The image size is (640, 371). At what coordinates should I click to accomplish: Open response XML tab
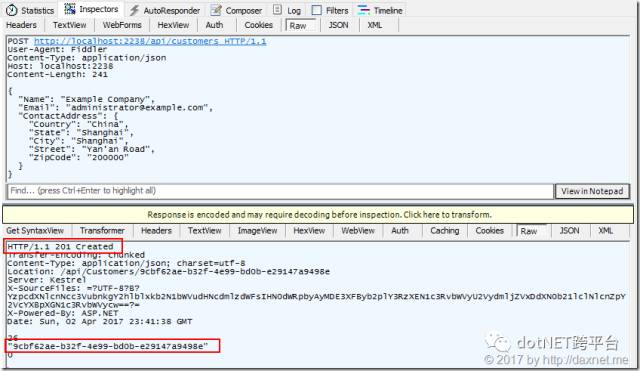click(x=605, y=231)
